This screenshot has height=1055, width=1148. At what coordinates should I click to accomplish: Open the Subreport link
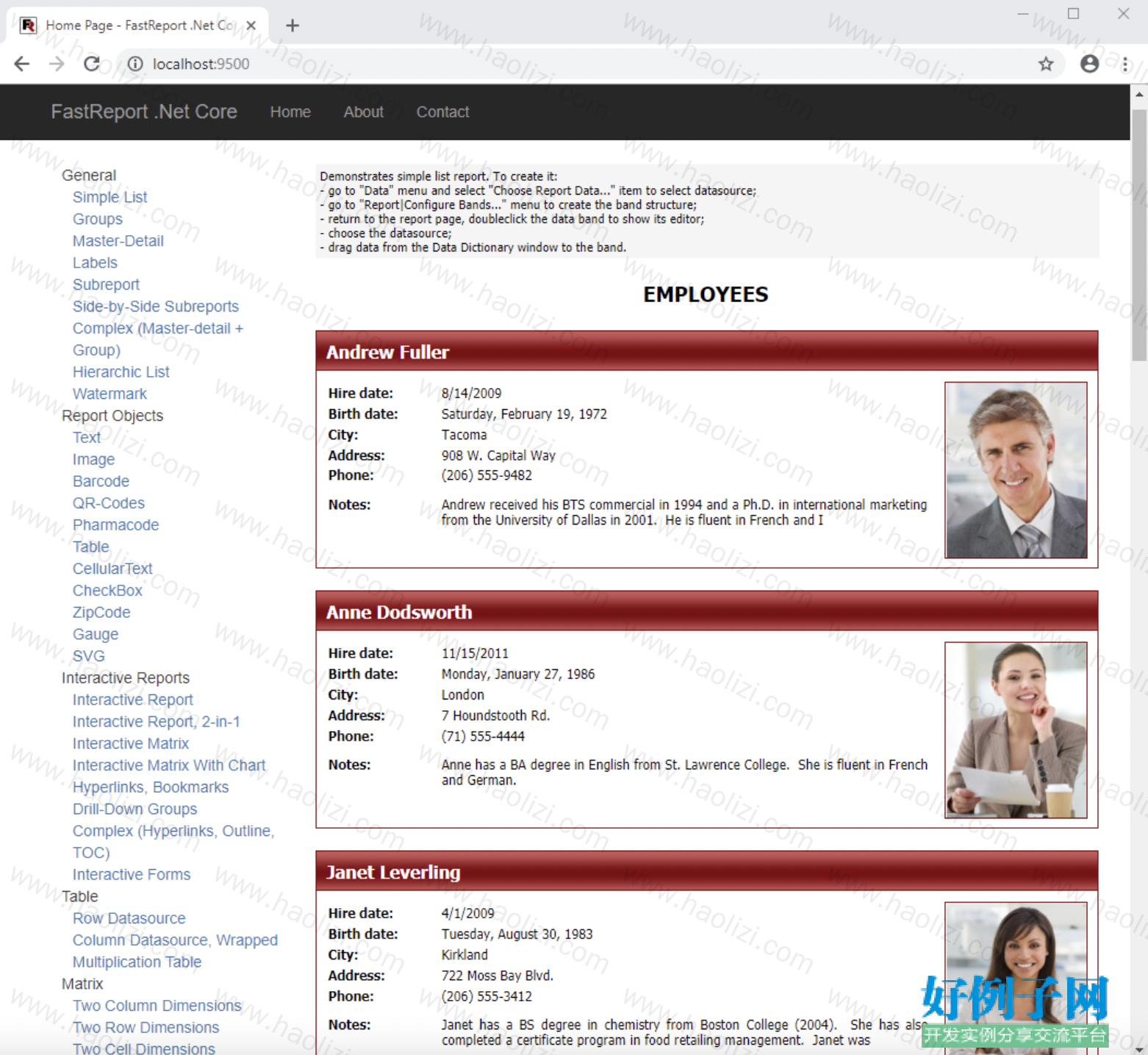tap(106, 284)
